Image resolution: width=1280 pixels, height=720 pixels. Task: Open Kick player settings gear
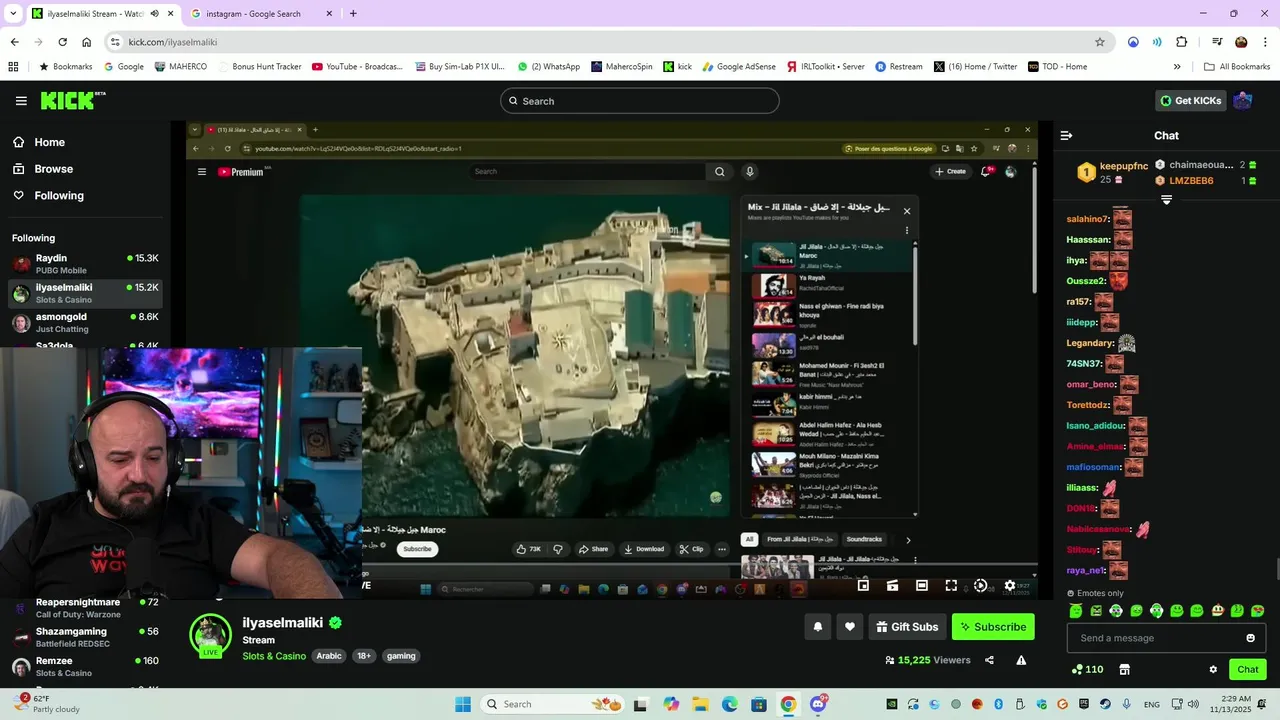(1010, 586)
